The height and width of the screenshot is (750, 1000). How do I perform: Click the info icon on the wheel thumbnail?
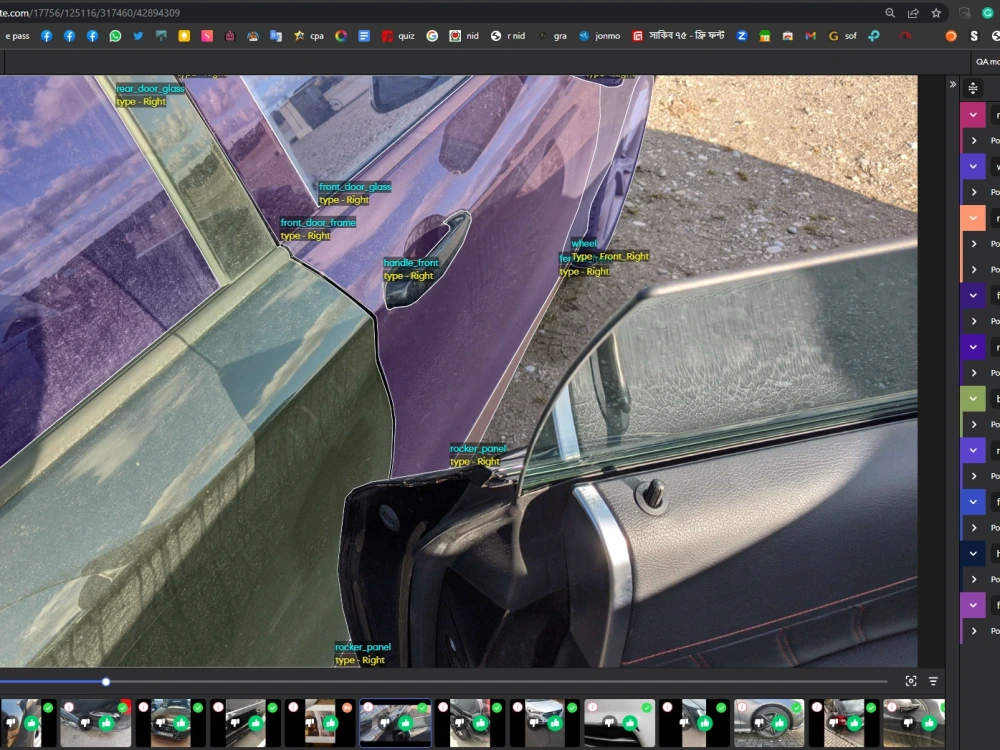point(742,707)
